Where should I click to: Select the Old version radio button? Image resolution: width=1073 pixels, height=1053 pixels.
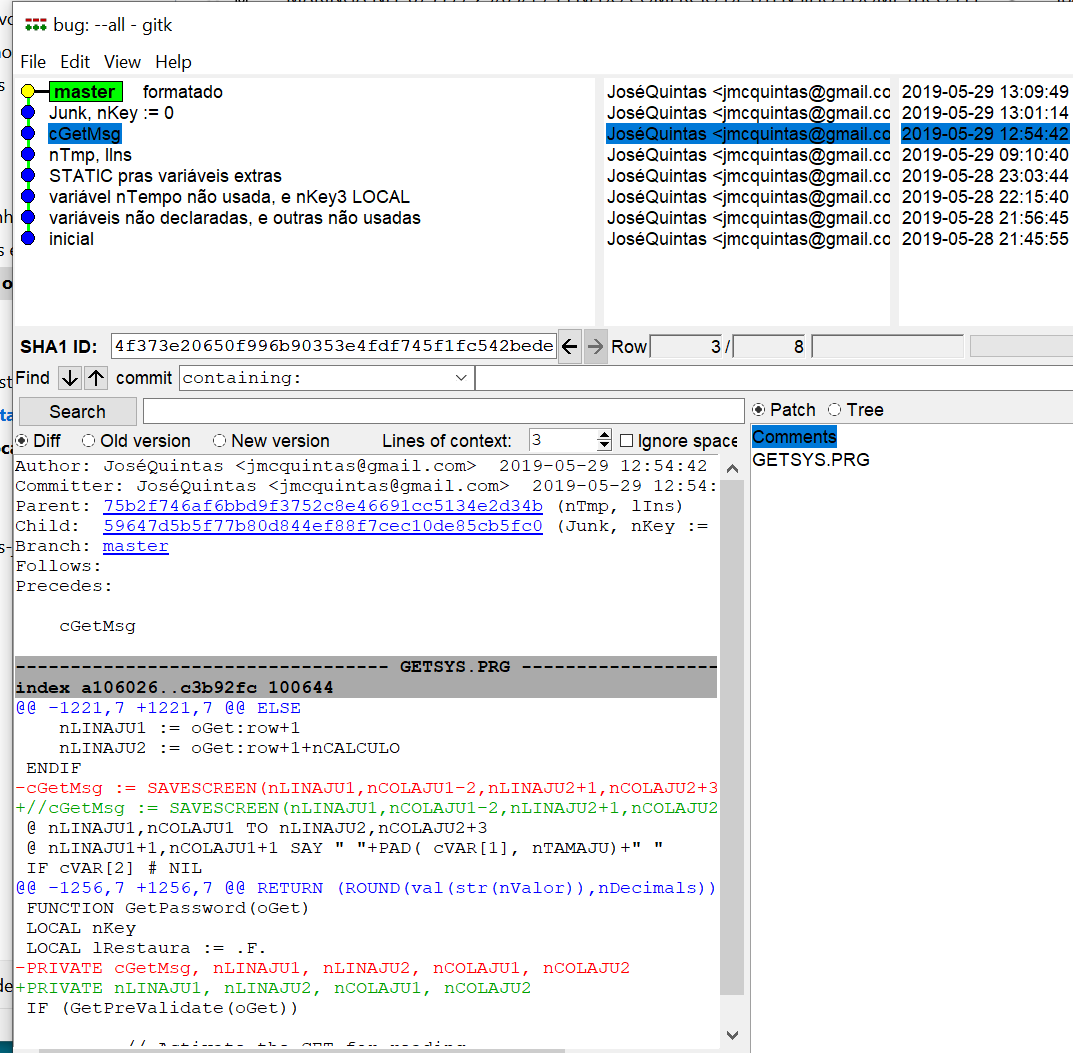coord(89,441)
